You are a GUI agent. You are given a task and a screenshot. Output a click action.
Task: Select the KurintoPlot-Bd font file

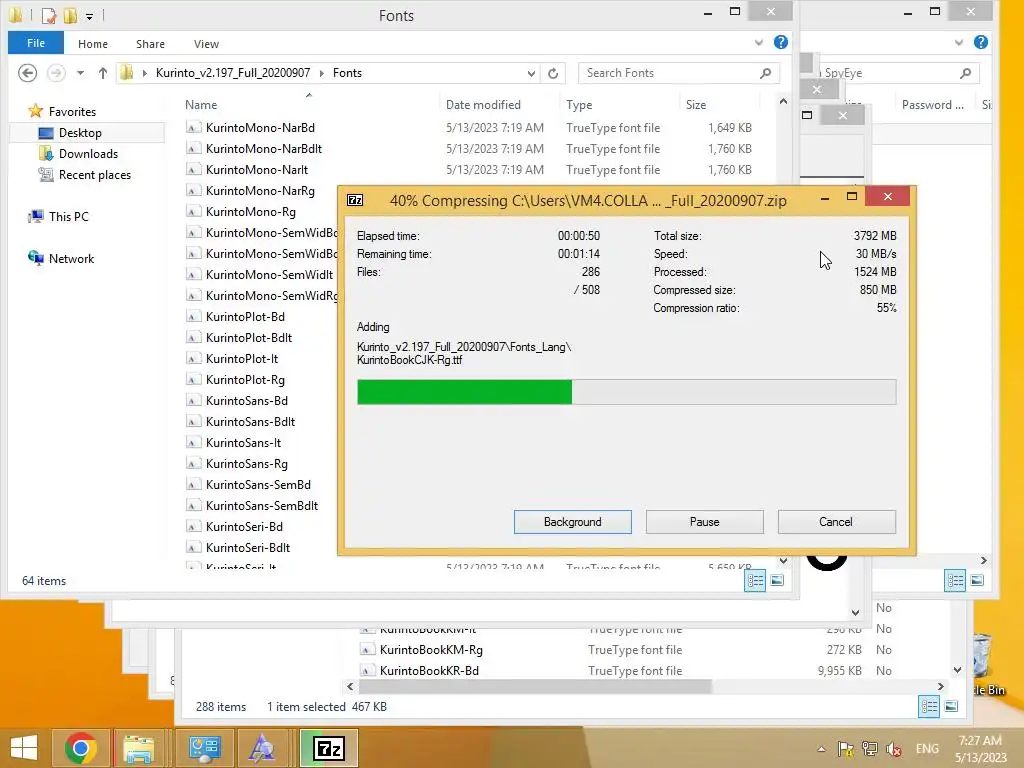click(245, 316)
